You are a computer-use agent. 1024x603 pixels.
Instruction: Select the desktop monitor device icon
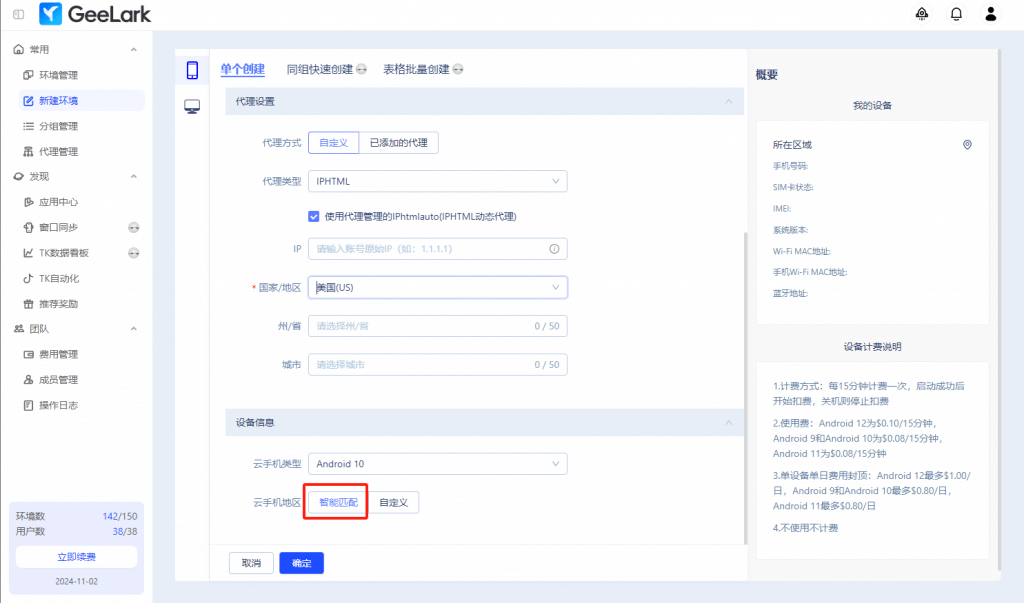click(x=192, y=106)
